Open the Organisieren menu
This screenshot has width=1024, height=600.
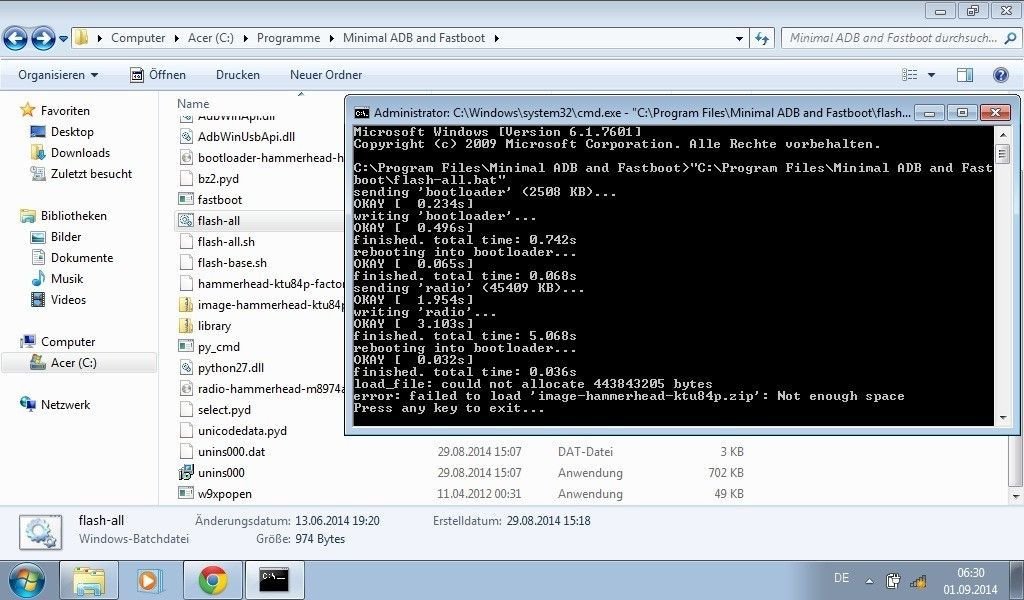point(58,75)
